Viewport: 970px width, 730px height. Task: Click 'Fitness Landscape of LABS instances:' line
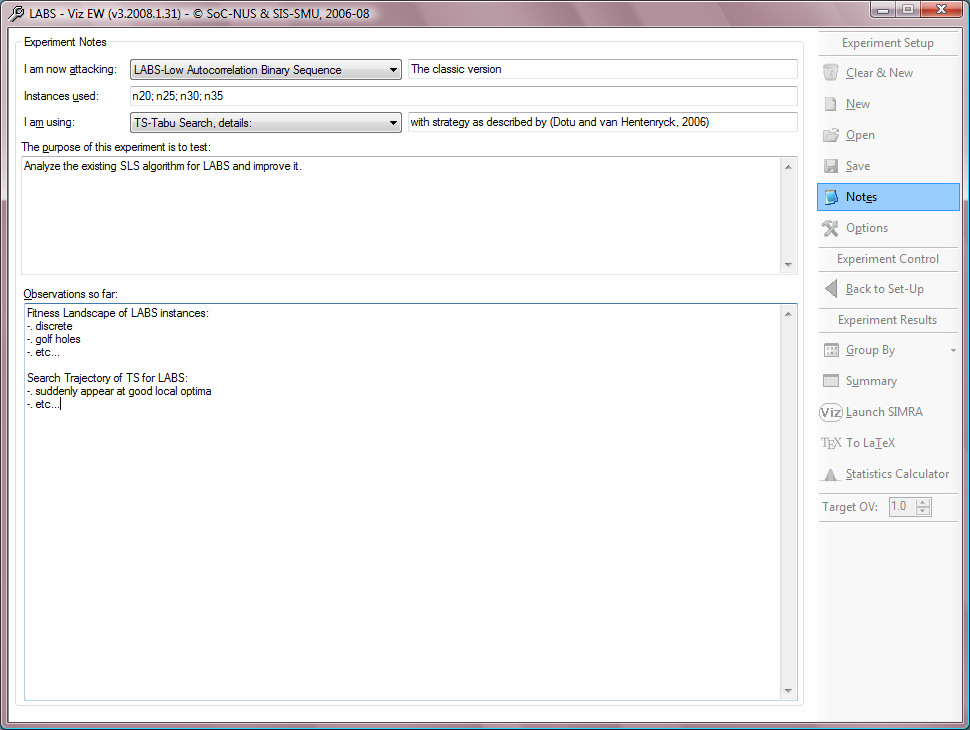(x=118, y=313)
